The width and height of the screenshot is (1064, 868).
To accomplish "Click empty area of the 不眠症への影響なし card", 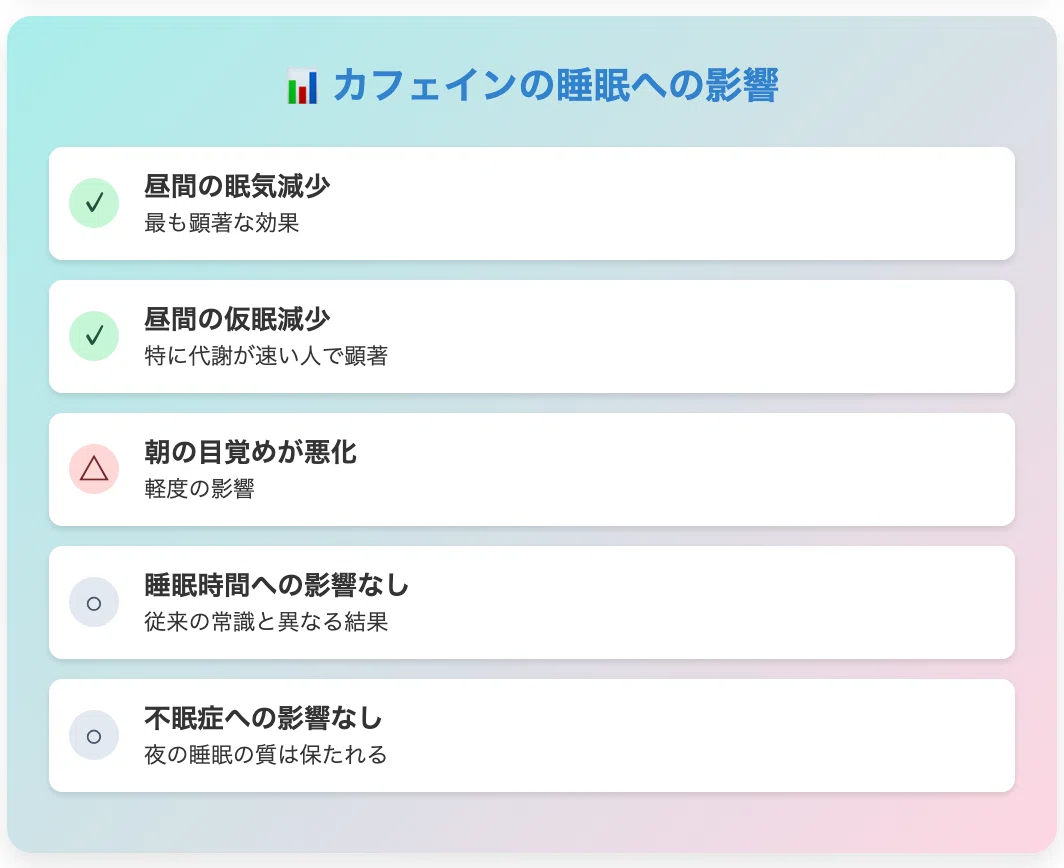I will point(679,735).
